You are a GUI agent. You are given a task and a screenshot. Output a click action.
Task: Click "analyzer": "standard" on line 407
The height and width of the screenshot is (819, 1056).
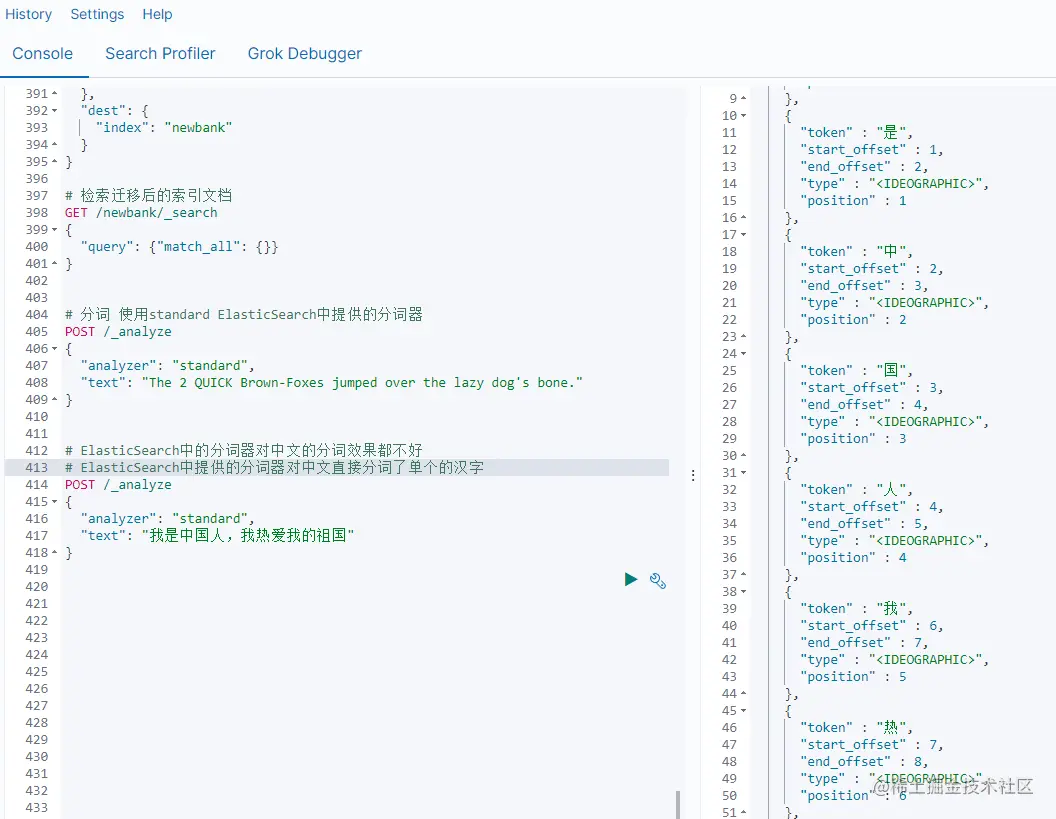click(167, 366)
